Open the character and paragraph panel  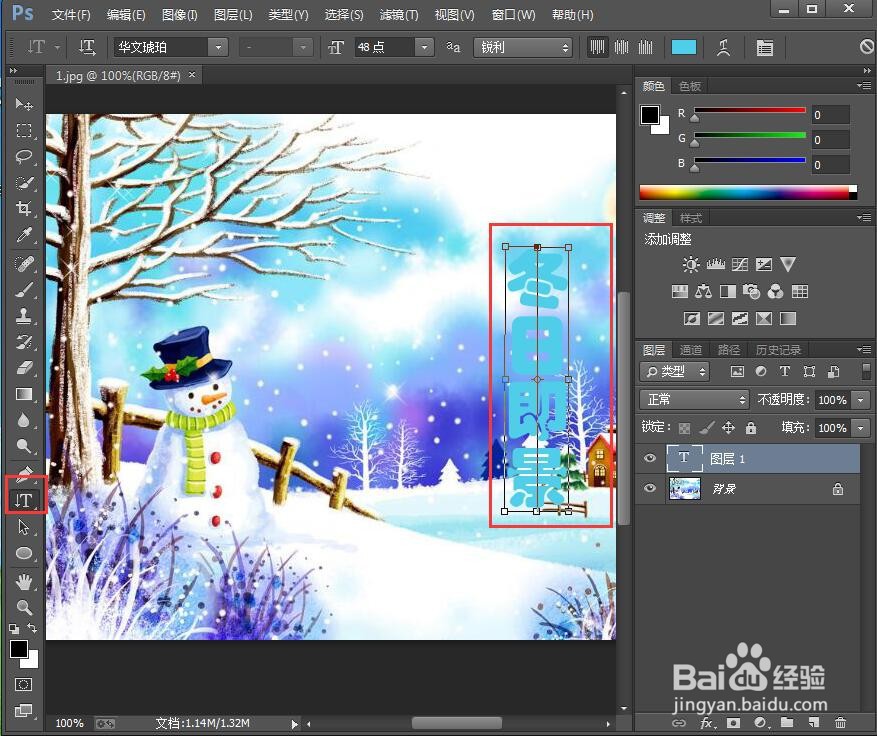765,48
